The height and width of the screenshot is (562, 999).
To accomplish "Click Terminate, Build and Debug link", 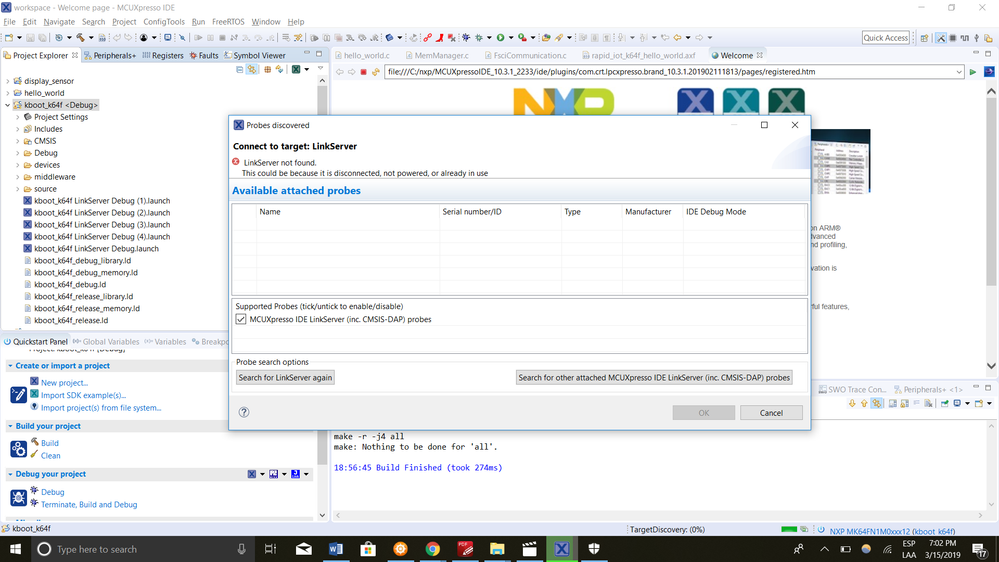I will tap(89, 505).
